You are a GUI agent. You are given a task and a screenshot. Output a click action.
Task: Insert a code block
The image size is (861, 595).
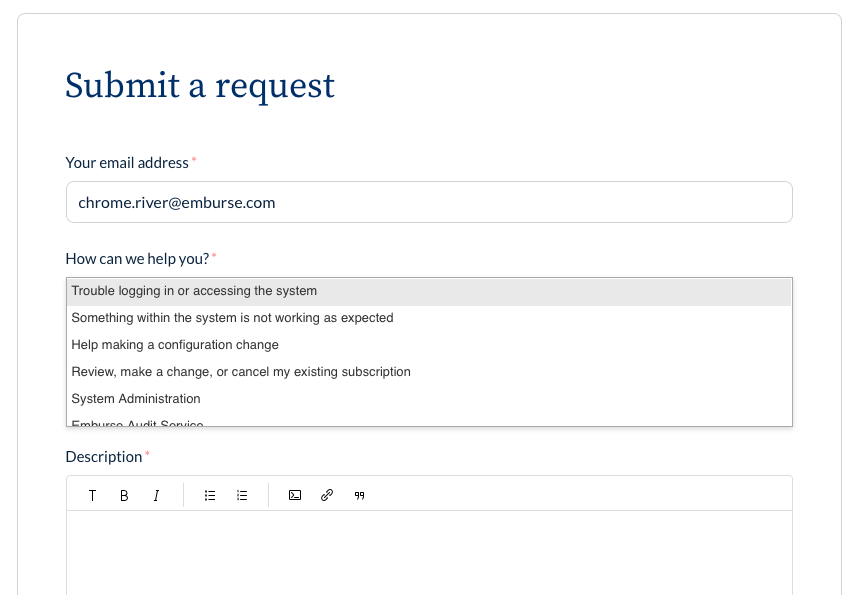pos(295,496)
